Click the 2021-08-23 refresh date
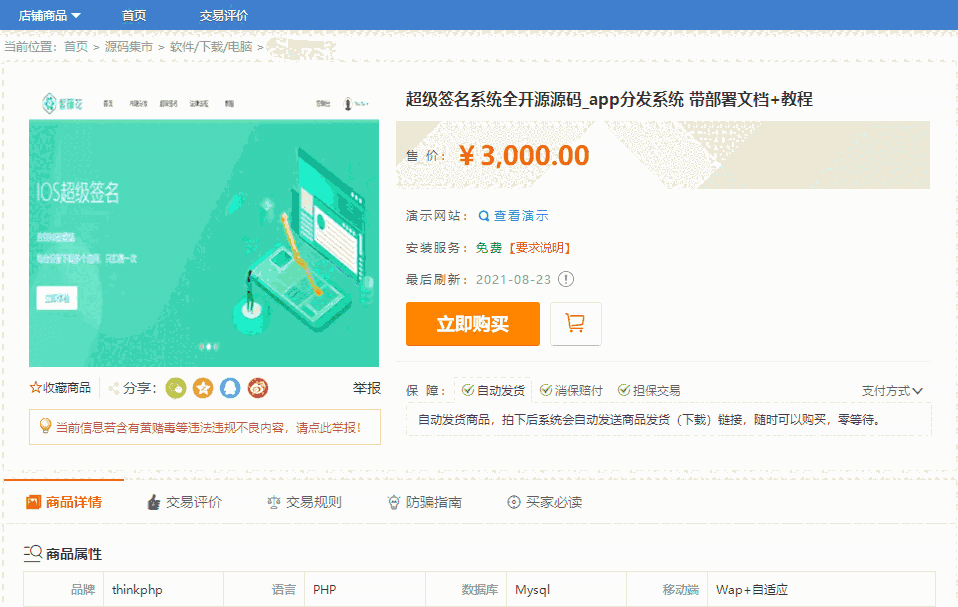Screen dimensions: 958x607 click(513, 279)
